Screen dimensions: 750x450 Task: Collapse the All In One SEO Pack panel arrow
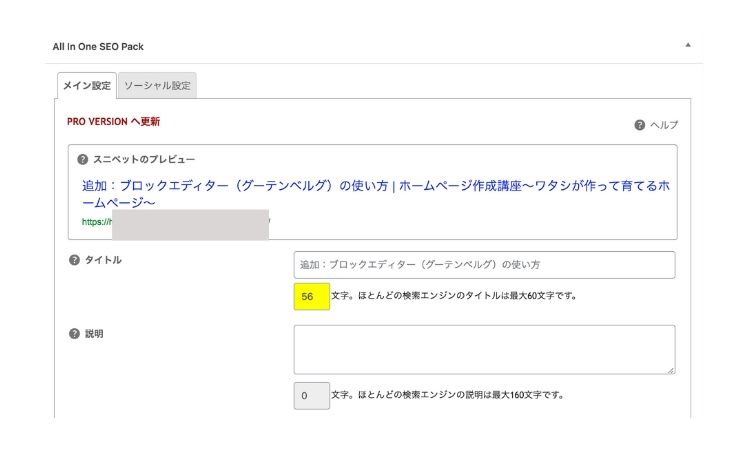[x=688, y=45]
